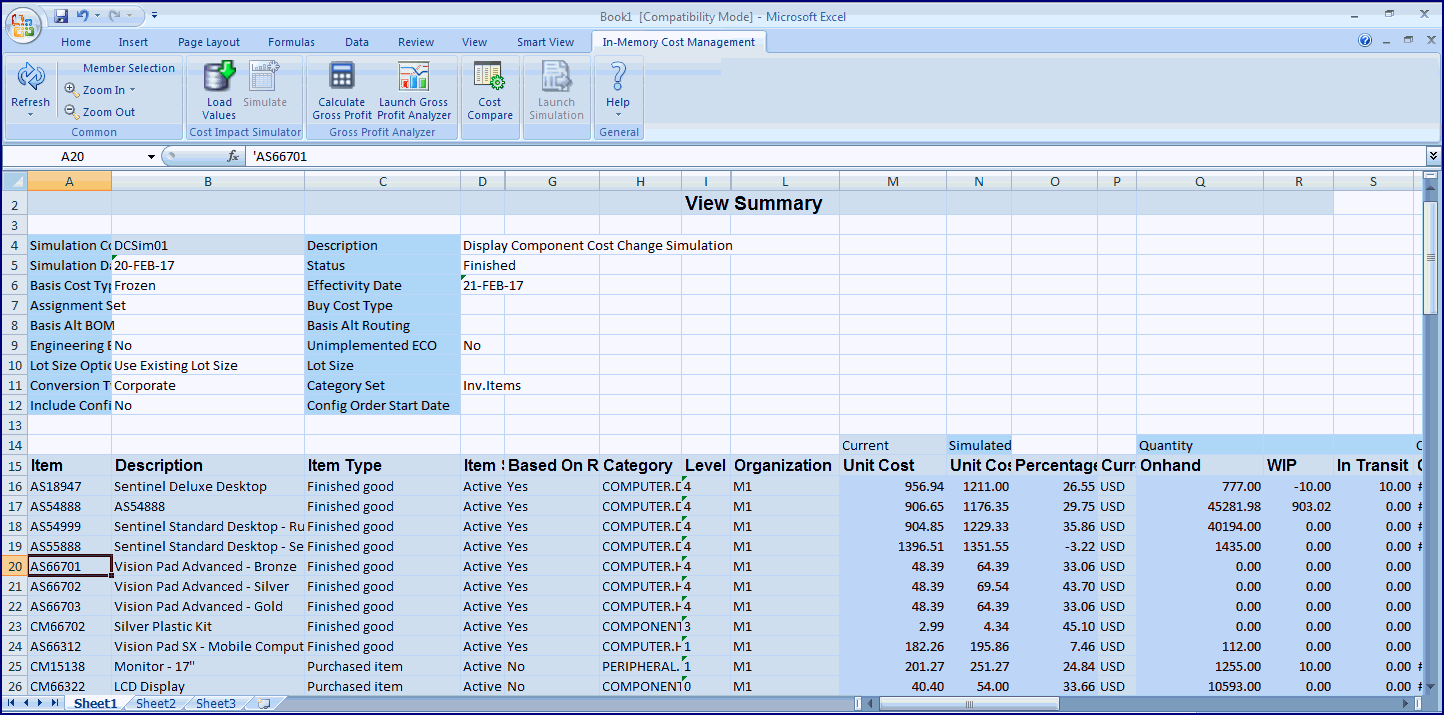Click the Undo icon in the title bar
This screenshot has width=1444, height=715.
tap(83, 16)
